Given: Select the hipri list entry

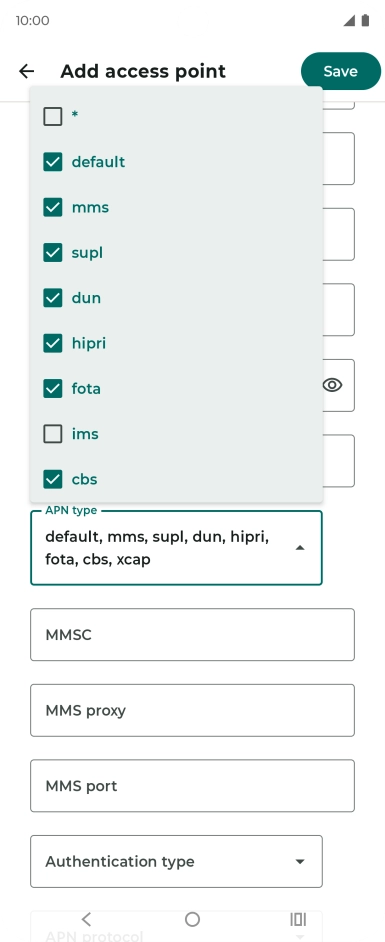Looking at the screenshot, I should coord(176,344).
